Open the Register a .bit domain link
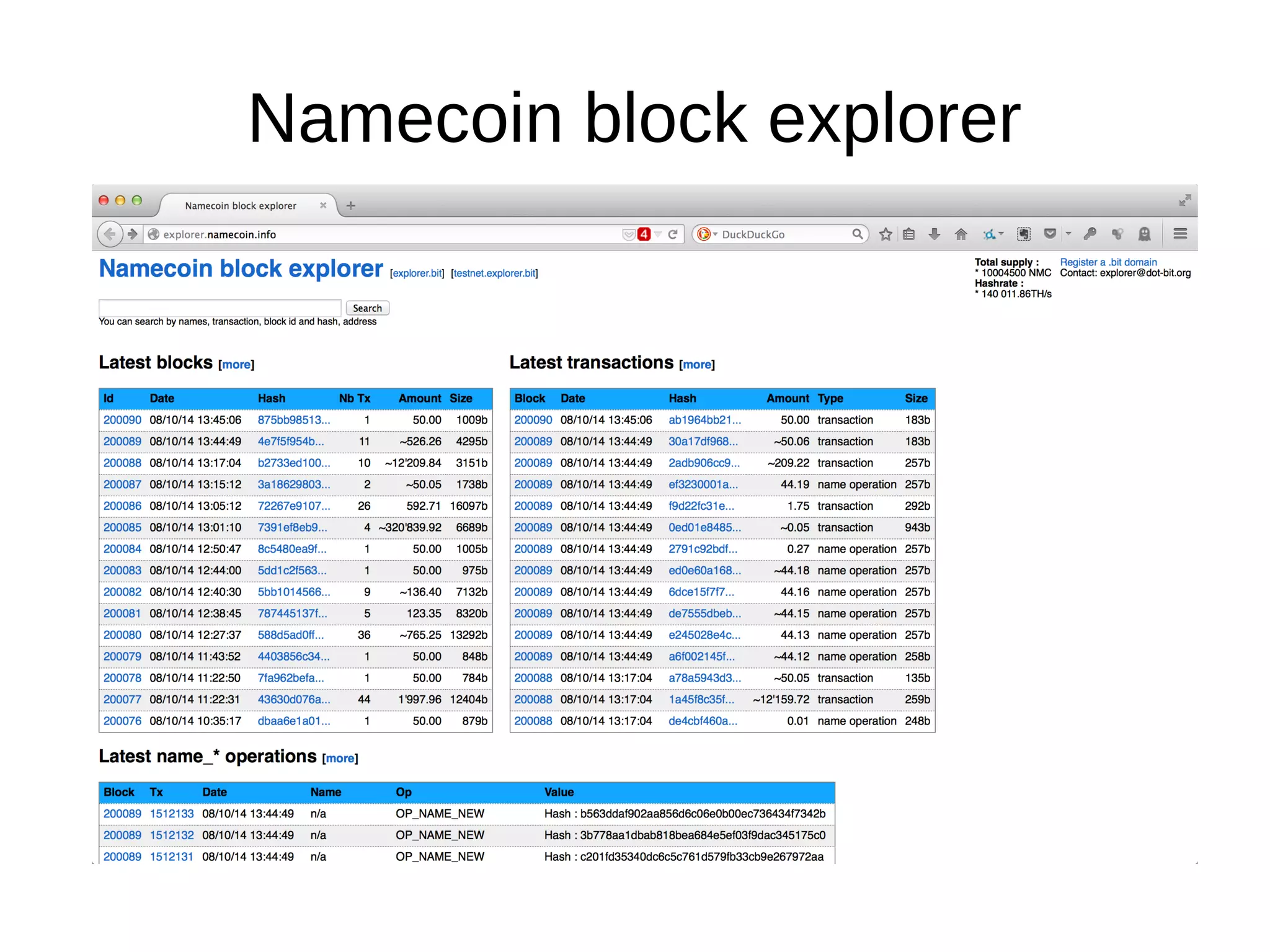 (1108, 262)
